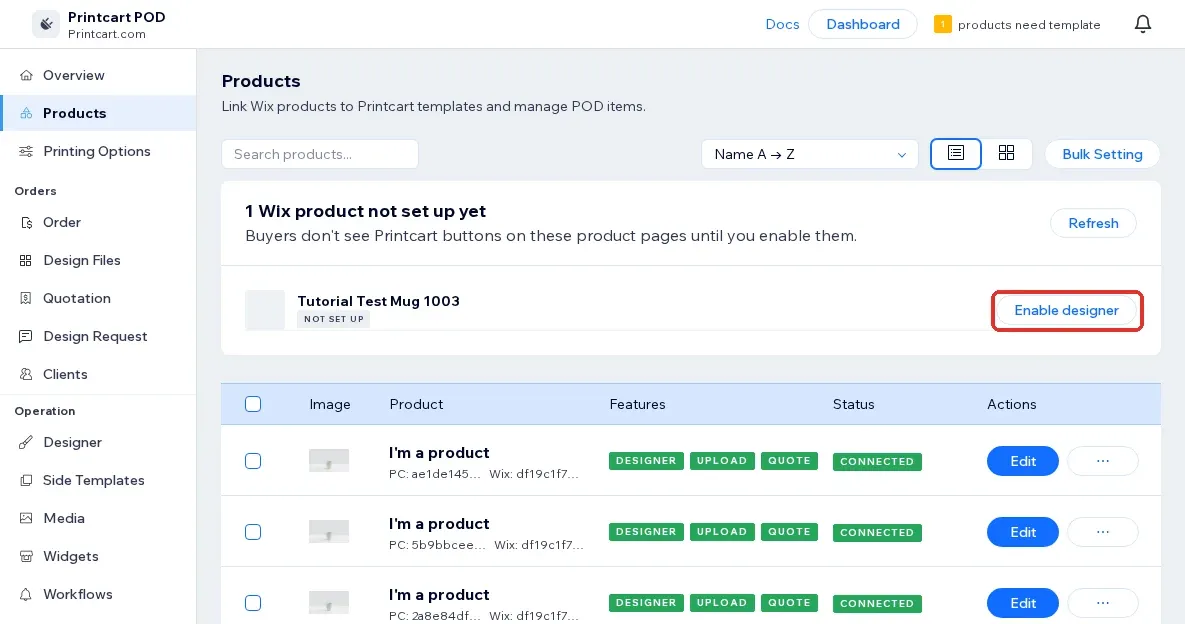Click the Design Request message icon
The width and height of the screenshot is (1185, 624).
tap(26, 336)
